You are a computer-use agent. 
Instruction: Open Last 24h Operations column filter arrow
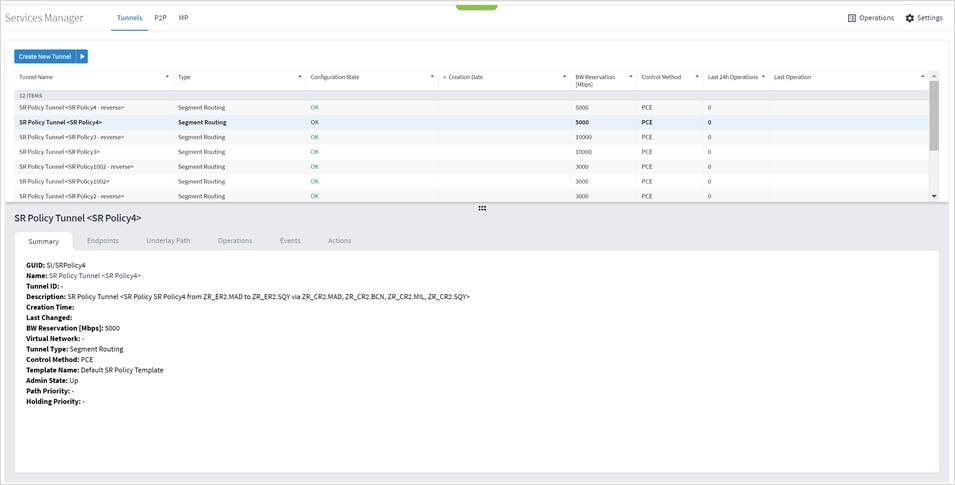pyautogui.click(x=763, y=77)
